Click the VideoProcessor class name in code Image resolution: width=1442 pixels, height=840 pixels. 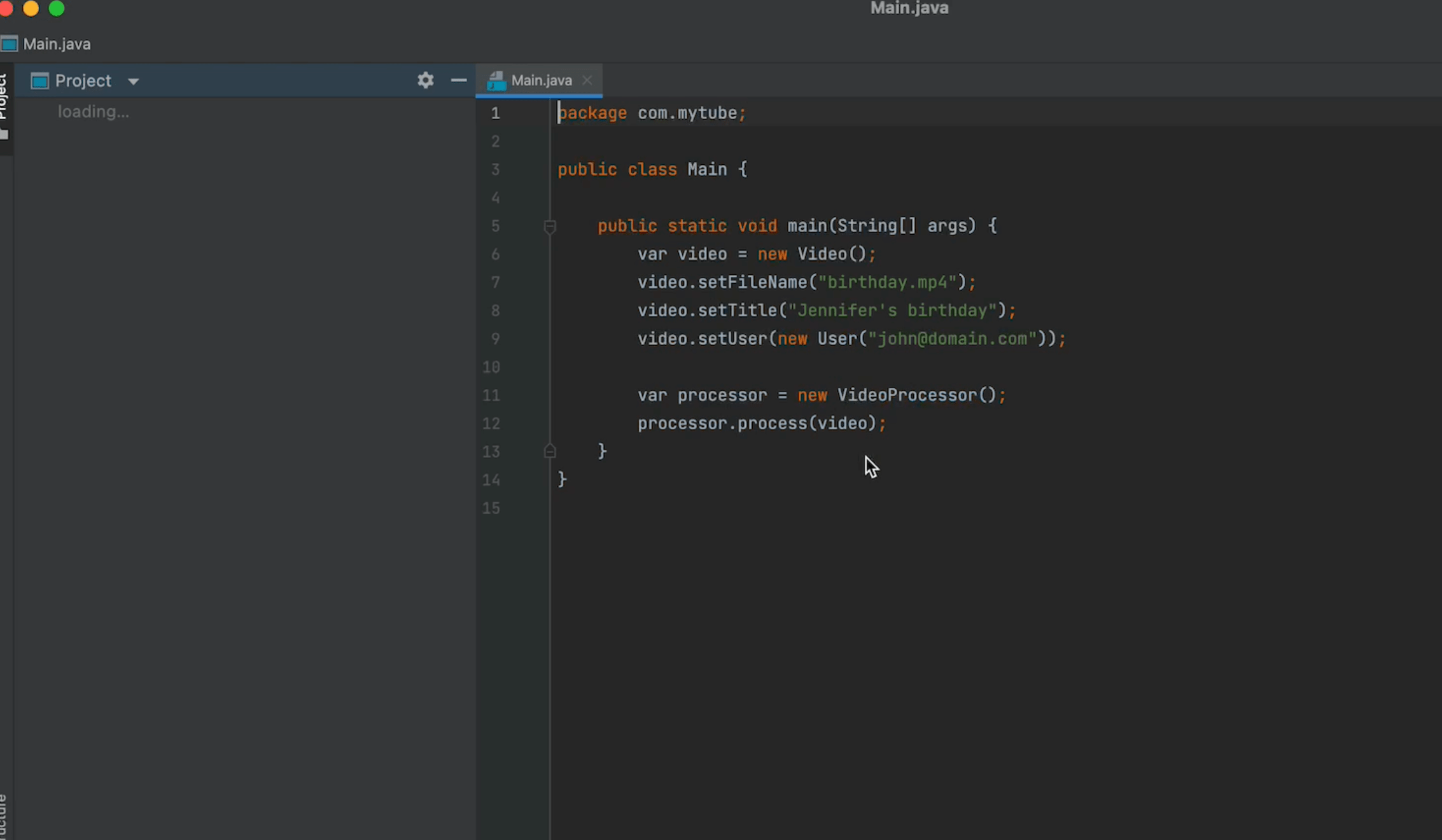(x=906, y=395)
